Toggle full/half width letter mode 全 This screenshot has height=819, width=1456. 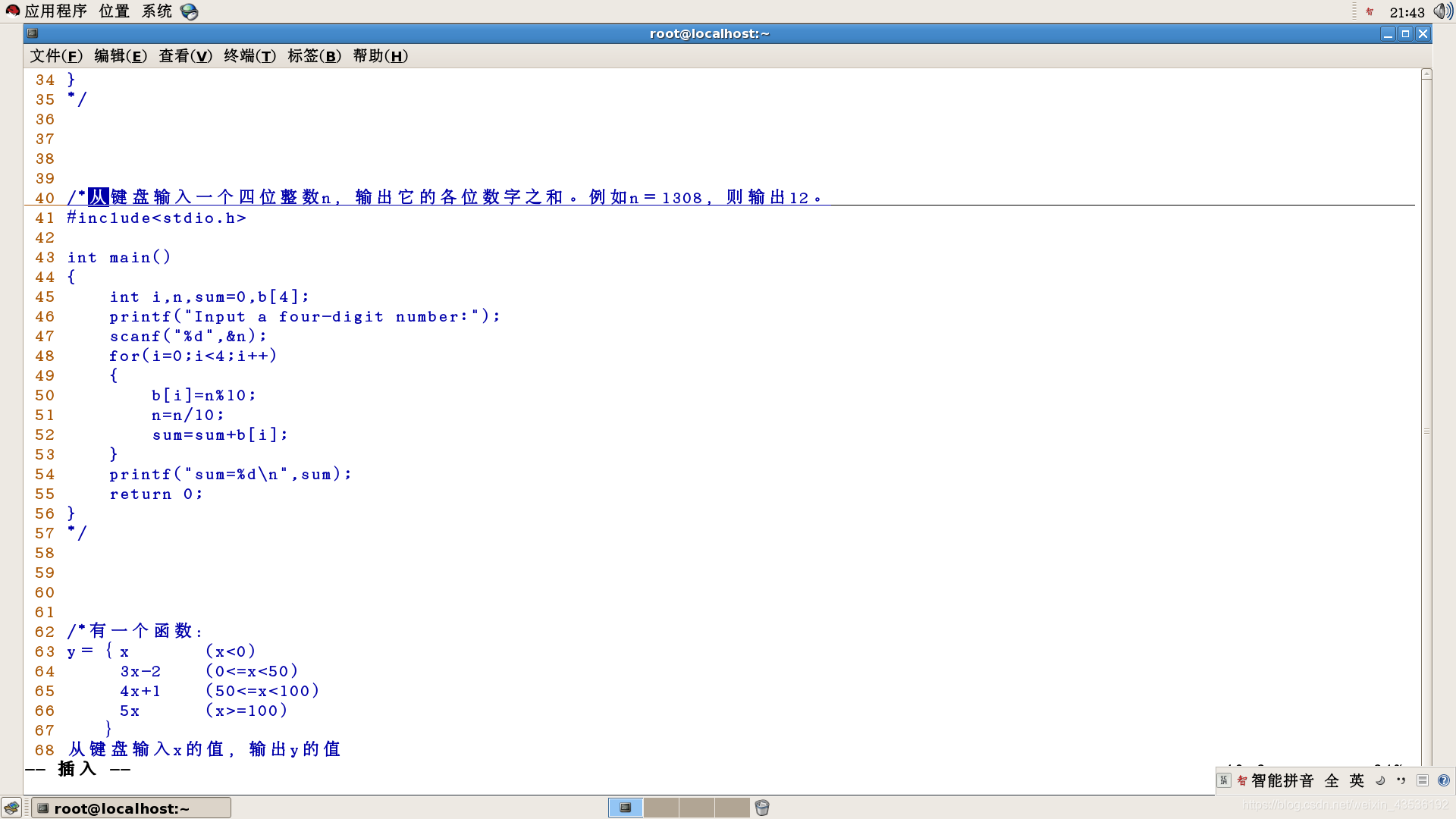pos(1332,780)
